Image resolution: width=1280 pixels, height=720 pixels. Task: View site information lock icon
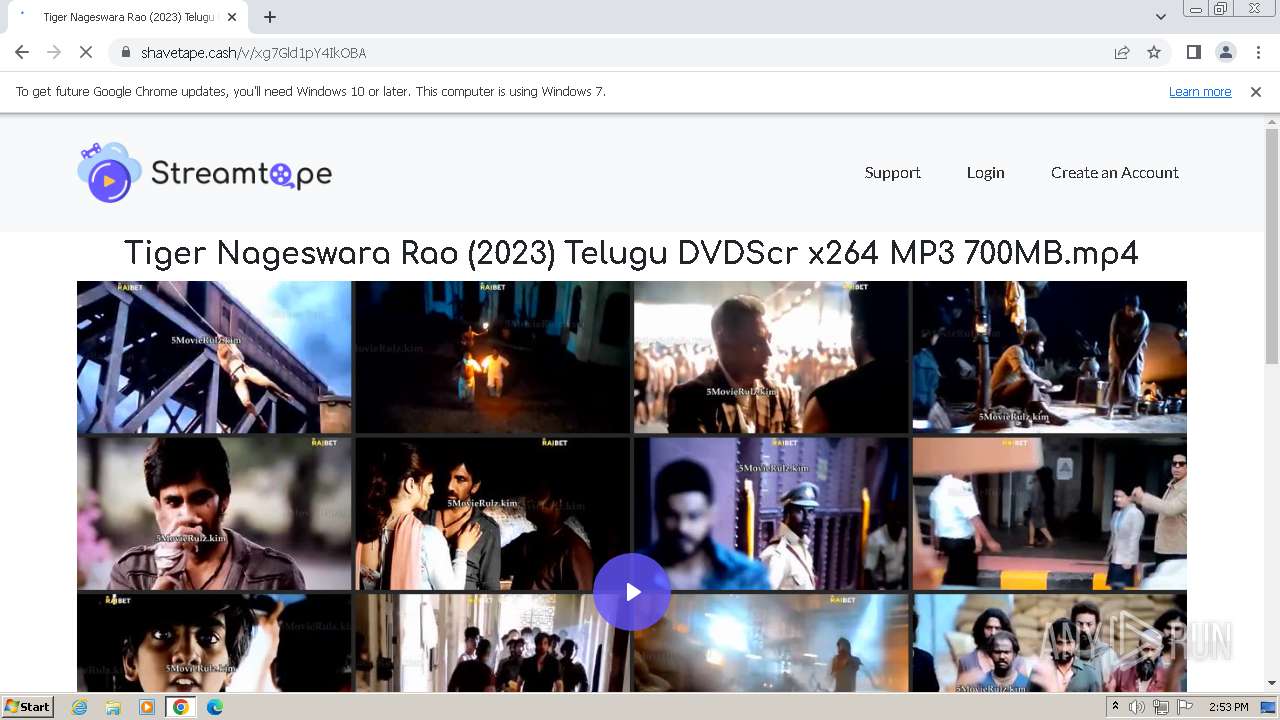[126, 52]
